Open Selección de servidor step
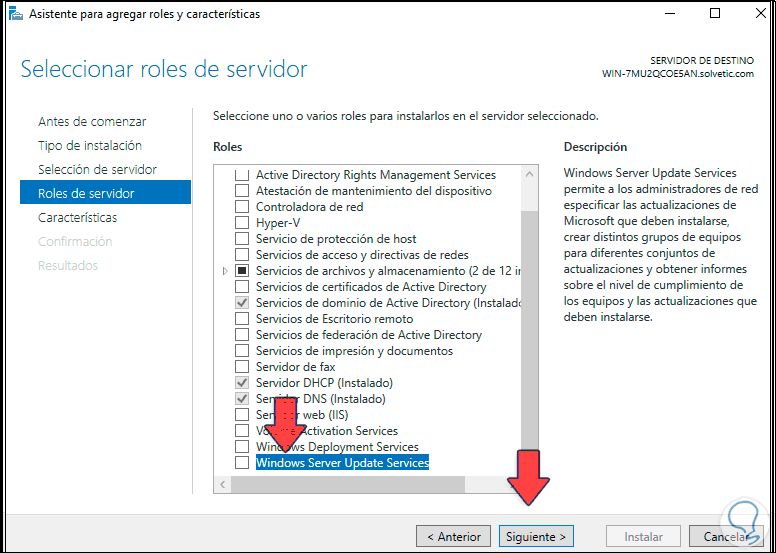The width and height of the screenshot is (776, 553). 97,169
